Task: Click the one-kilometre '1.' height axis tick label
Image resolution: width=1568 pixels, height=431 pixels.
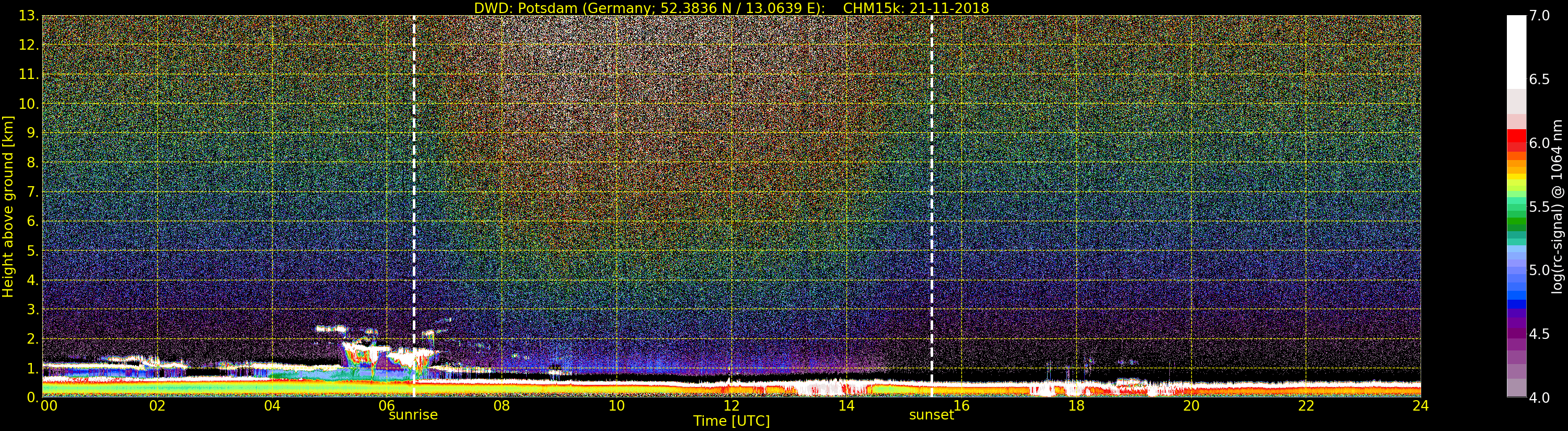Action: [33, 368]
